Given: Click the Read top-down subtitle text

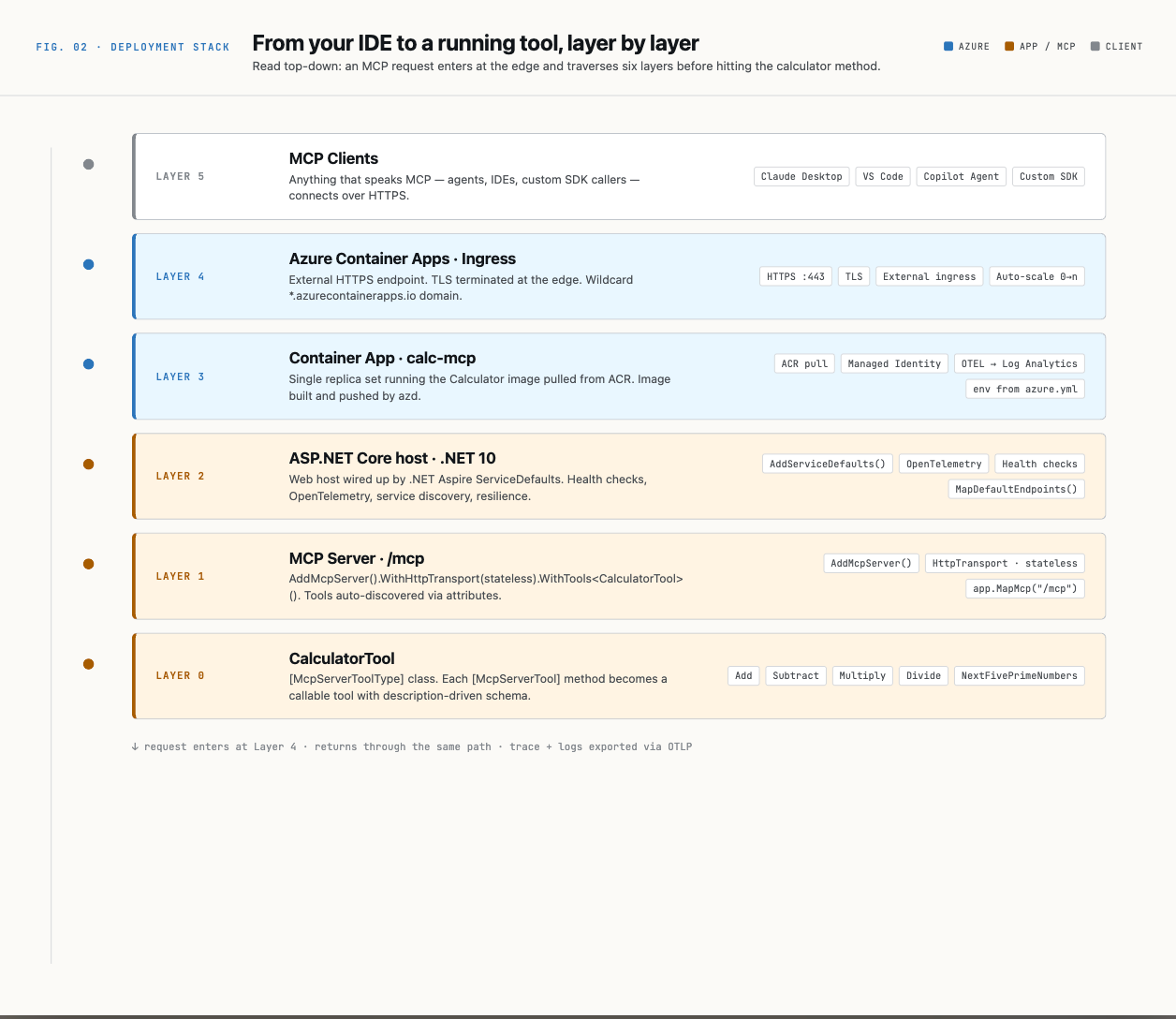Looking at the screenshot, I should (566, 66).
